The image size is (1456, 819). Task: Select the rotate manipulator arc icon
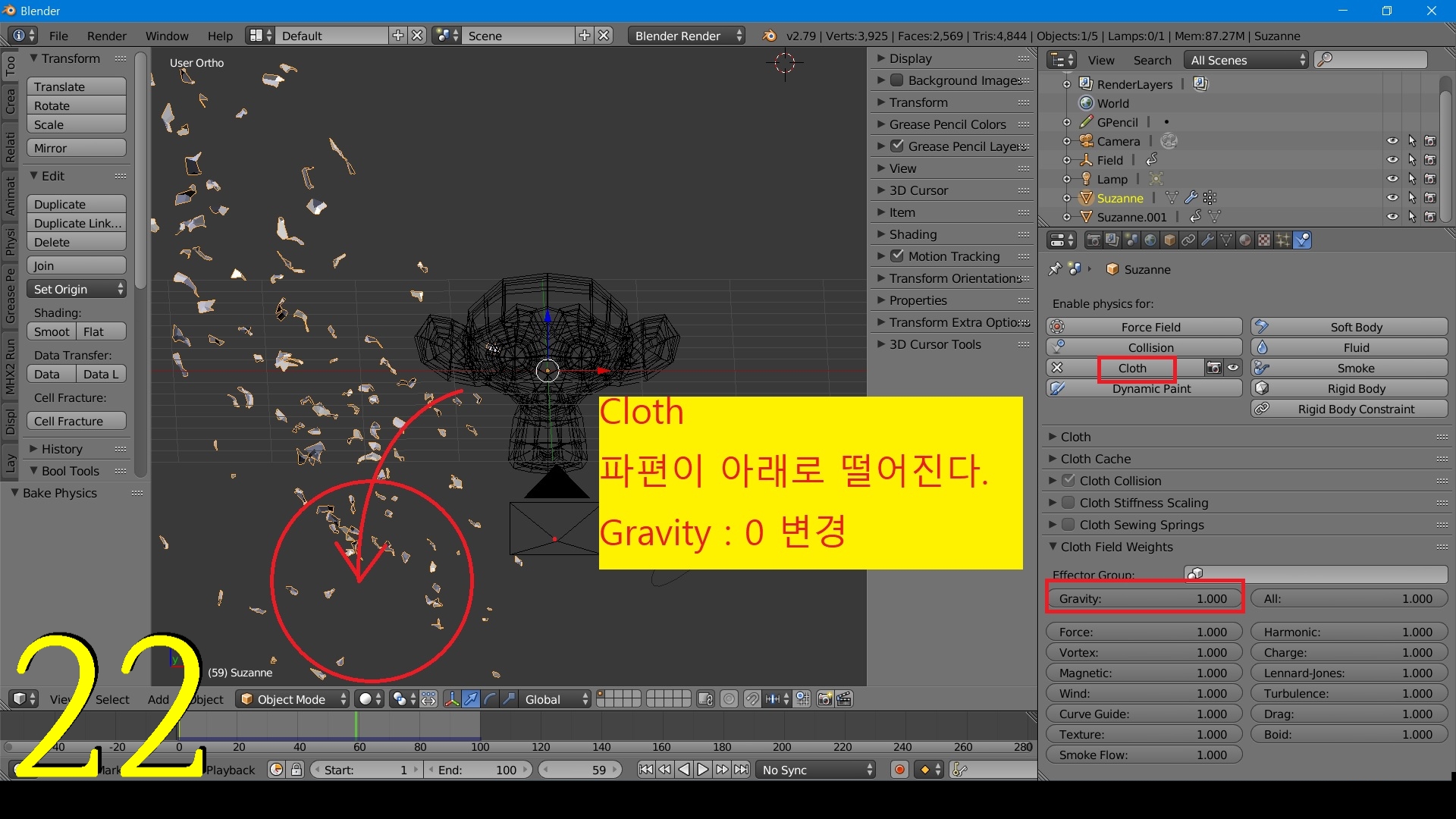click(490, 699)
